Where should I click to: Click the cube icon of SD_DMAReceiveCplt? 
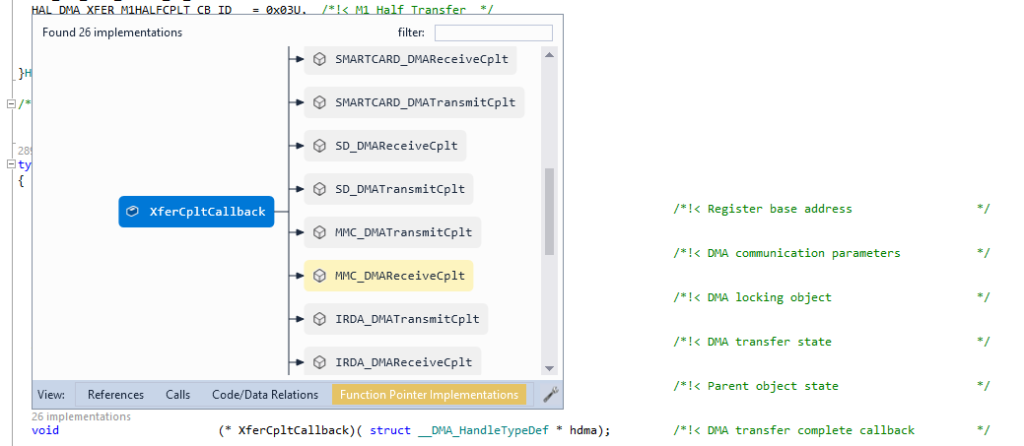point(320,146)
